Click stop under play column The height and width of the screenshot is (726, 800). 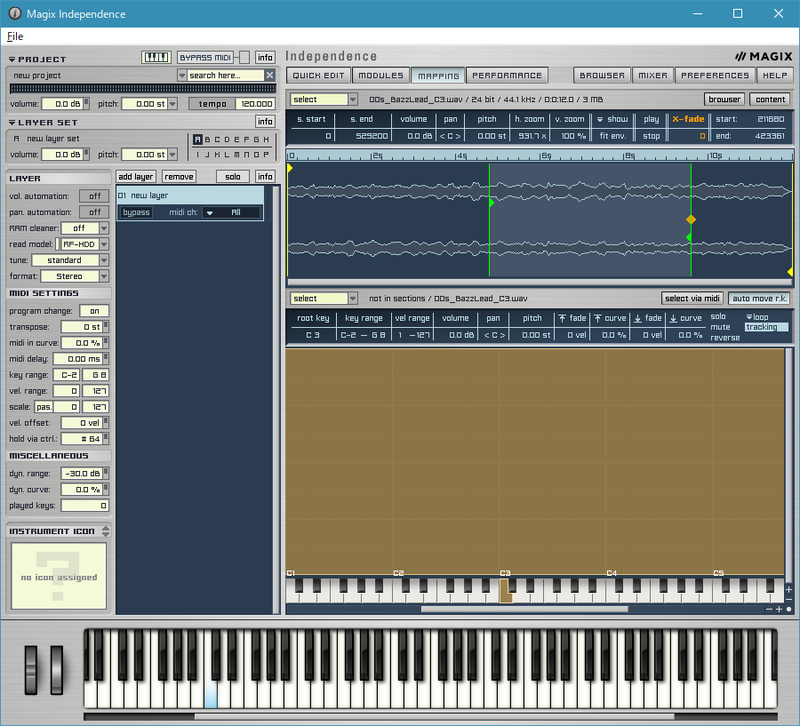pos(651,136)
